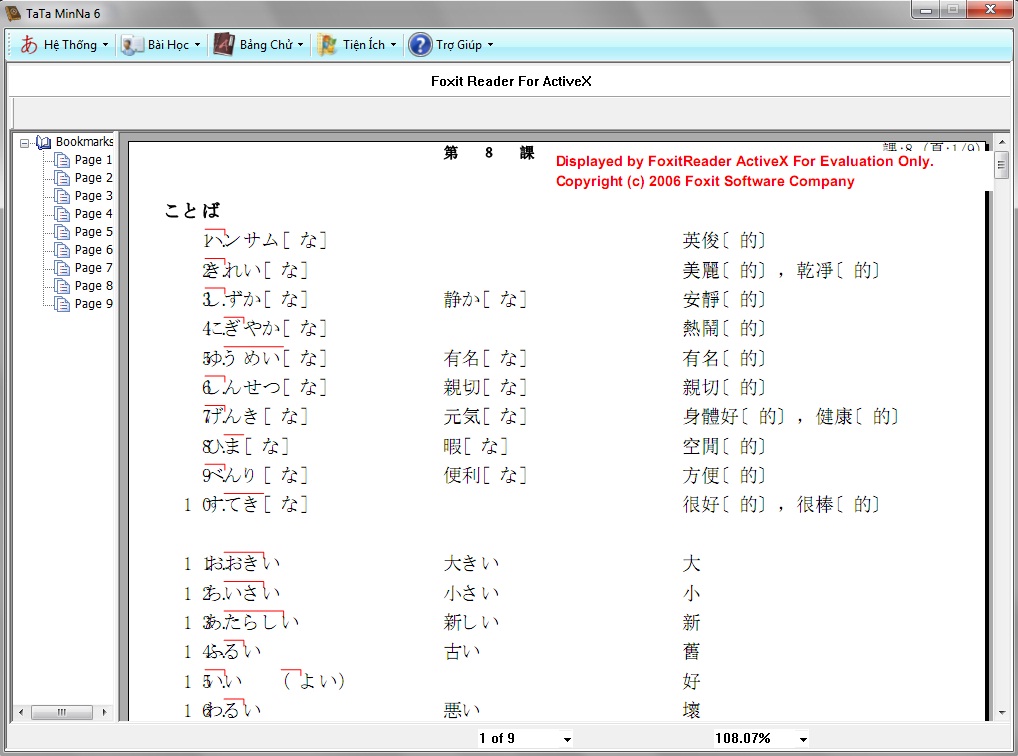
Task: Click the hiragana あ icon of Hệ Thống
Action: pos(29,45)
